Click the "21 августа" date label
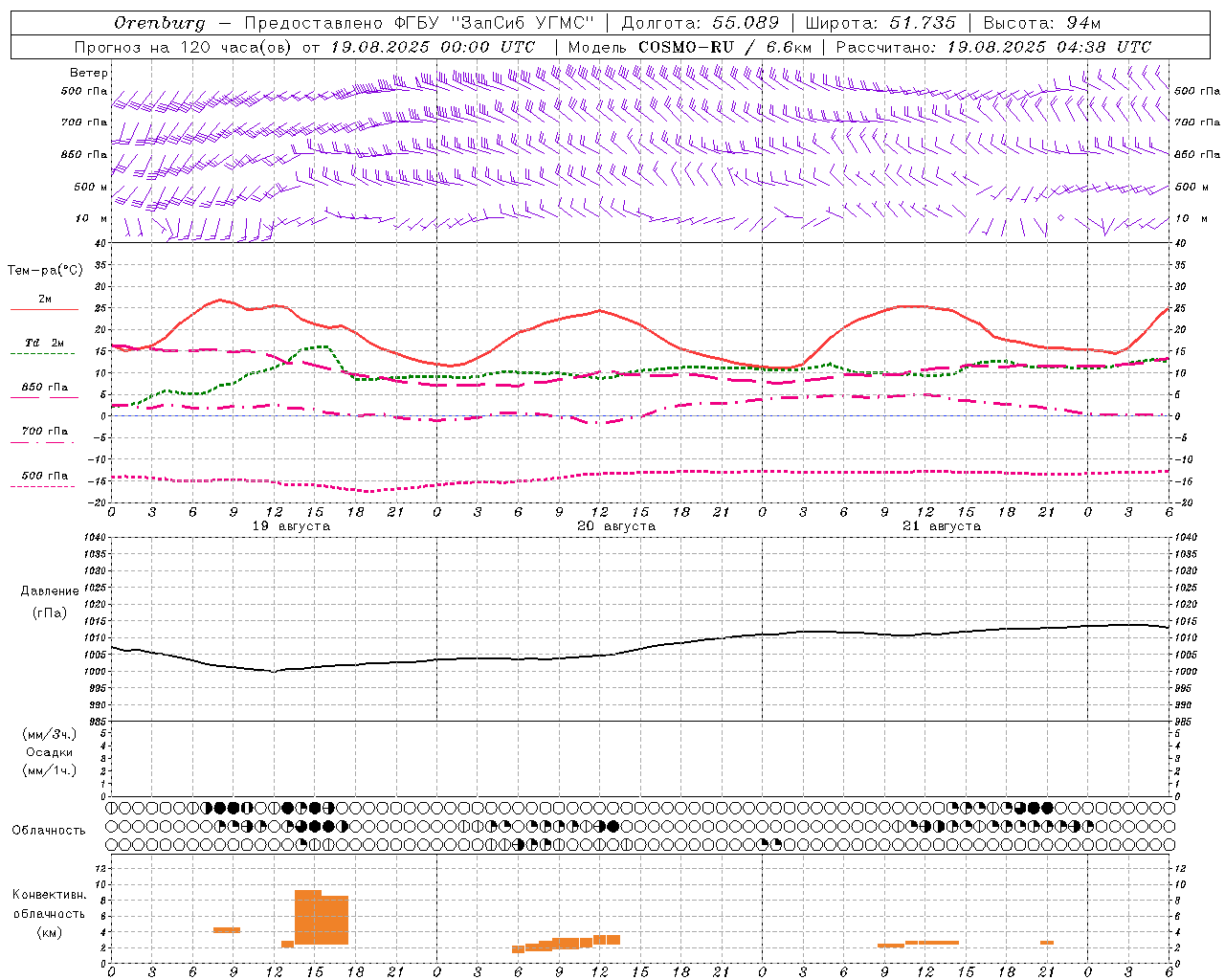Image resolution: width=1225 pixels, height=980 pixels. click(942, 526)
